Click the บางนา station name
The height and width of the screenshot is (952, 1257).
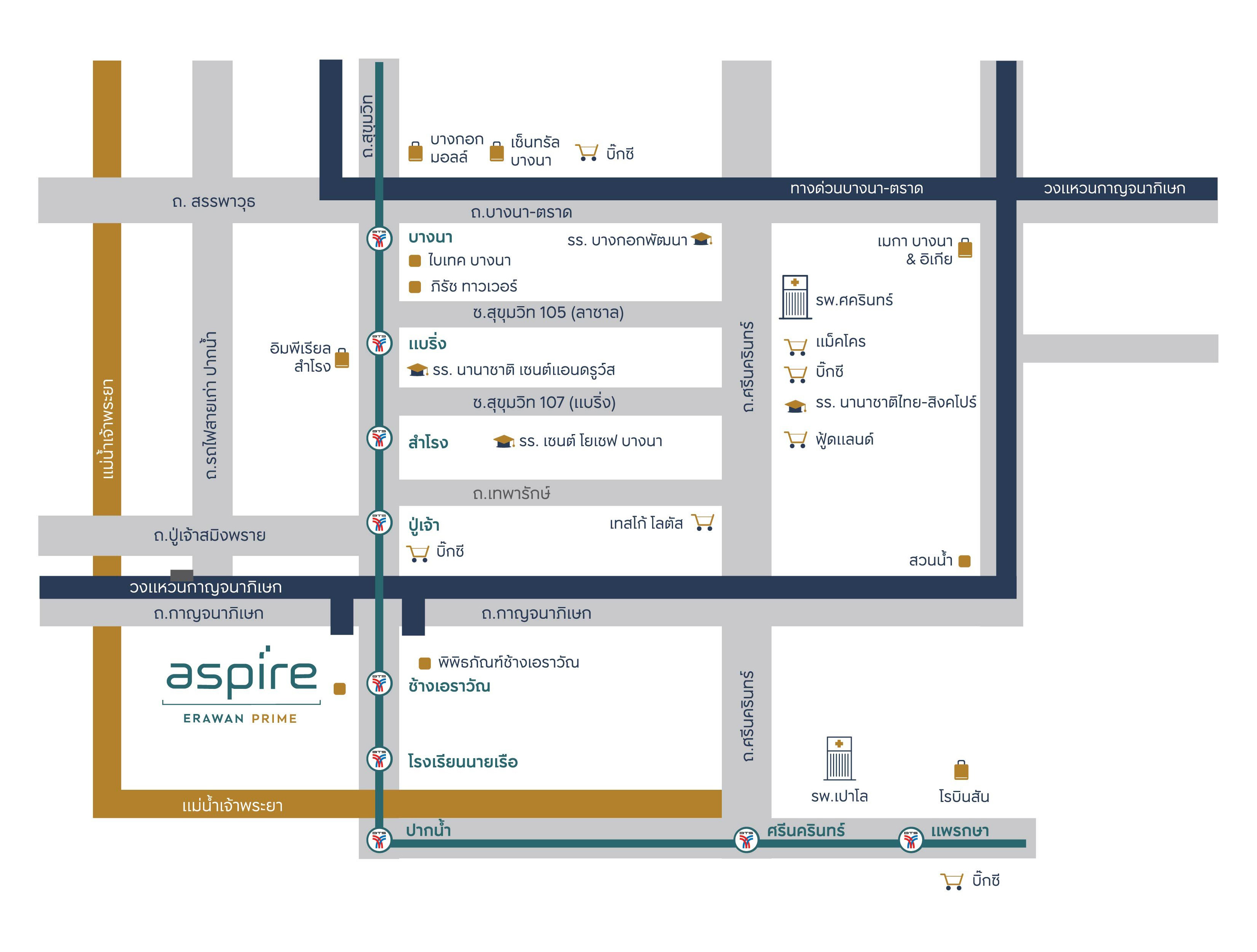430,238
